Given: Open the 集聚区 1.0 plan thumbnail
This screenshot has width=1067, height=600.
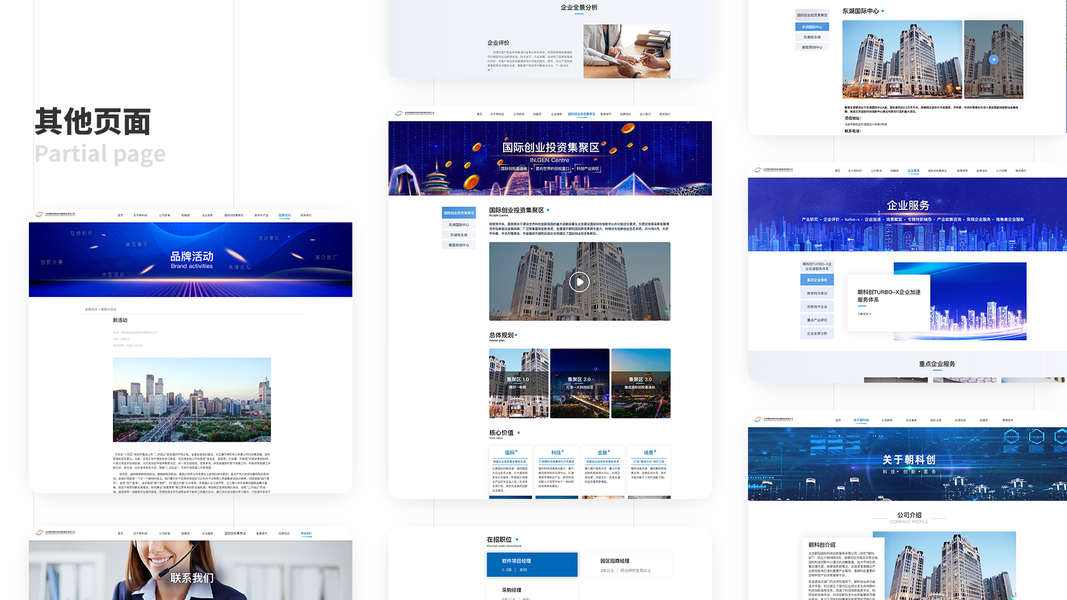Looking at the screenshot, I should point(519,383).
